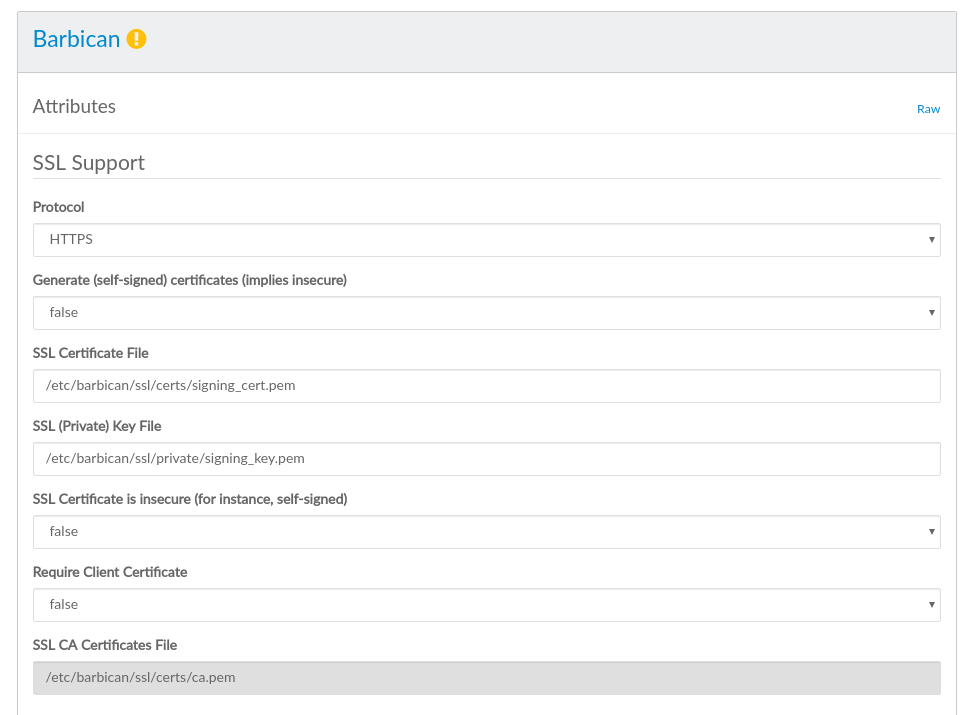Click the yellow warning icon beside Barbican
Screen dimensions: 979x715
click(x=137, y=40)
